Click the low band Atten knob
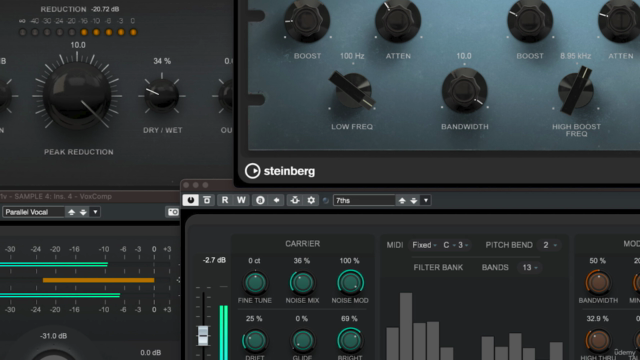The height and width of the screenshot is (360, 640). click(x=398, y=20)
